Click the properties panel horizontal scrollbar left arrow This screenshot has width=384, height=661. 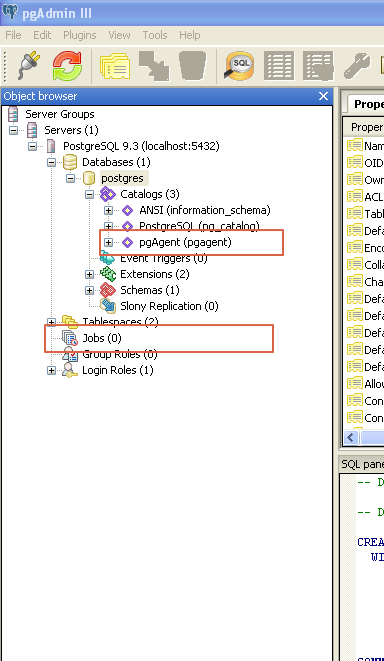351,437
